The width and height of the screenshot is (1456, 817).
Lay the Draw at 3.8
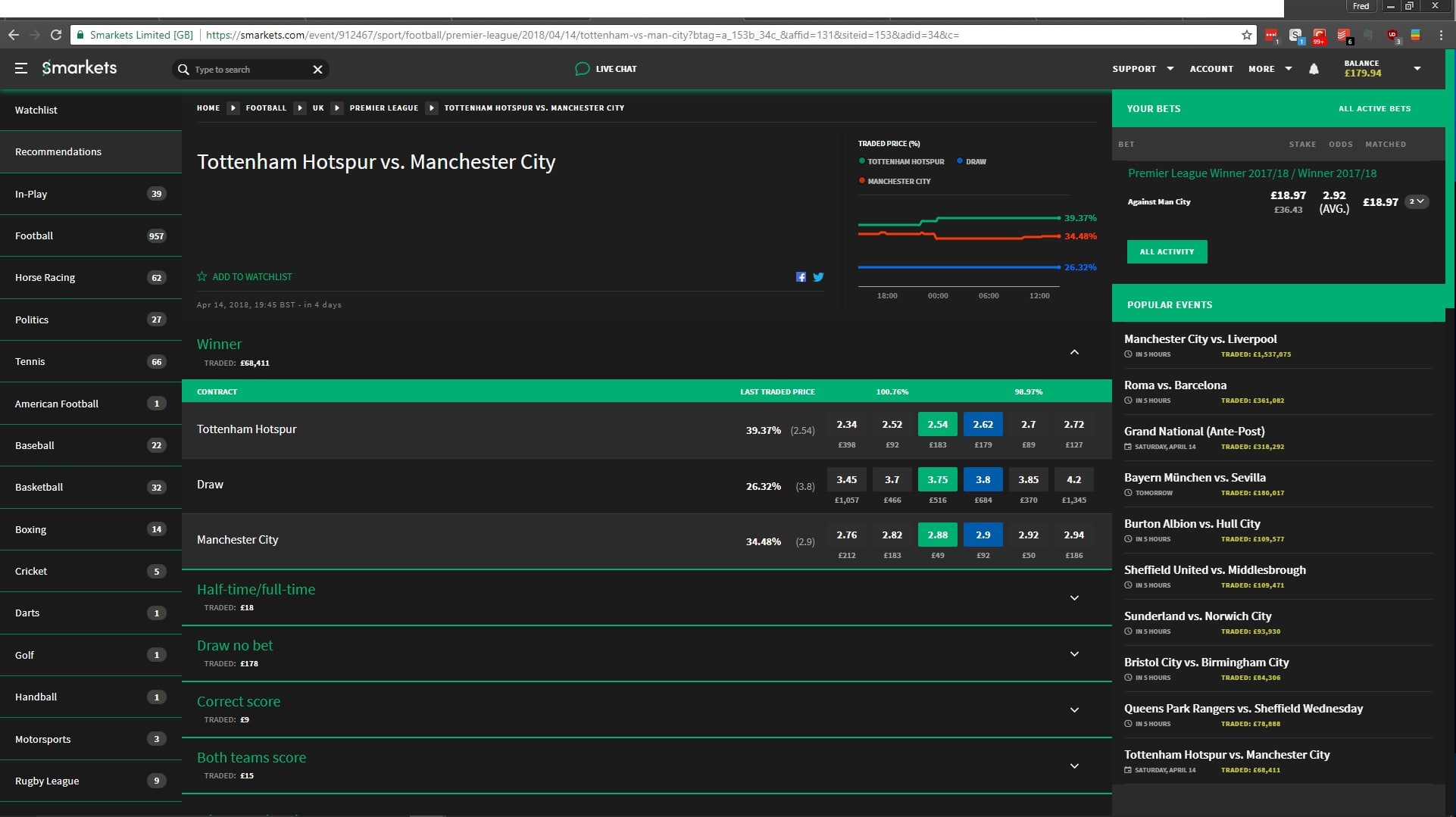pos(983,480)
